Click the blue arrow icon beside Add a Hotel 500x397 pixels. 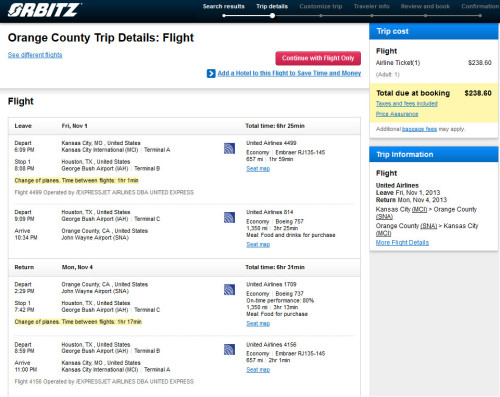(x=211, y=73)
